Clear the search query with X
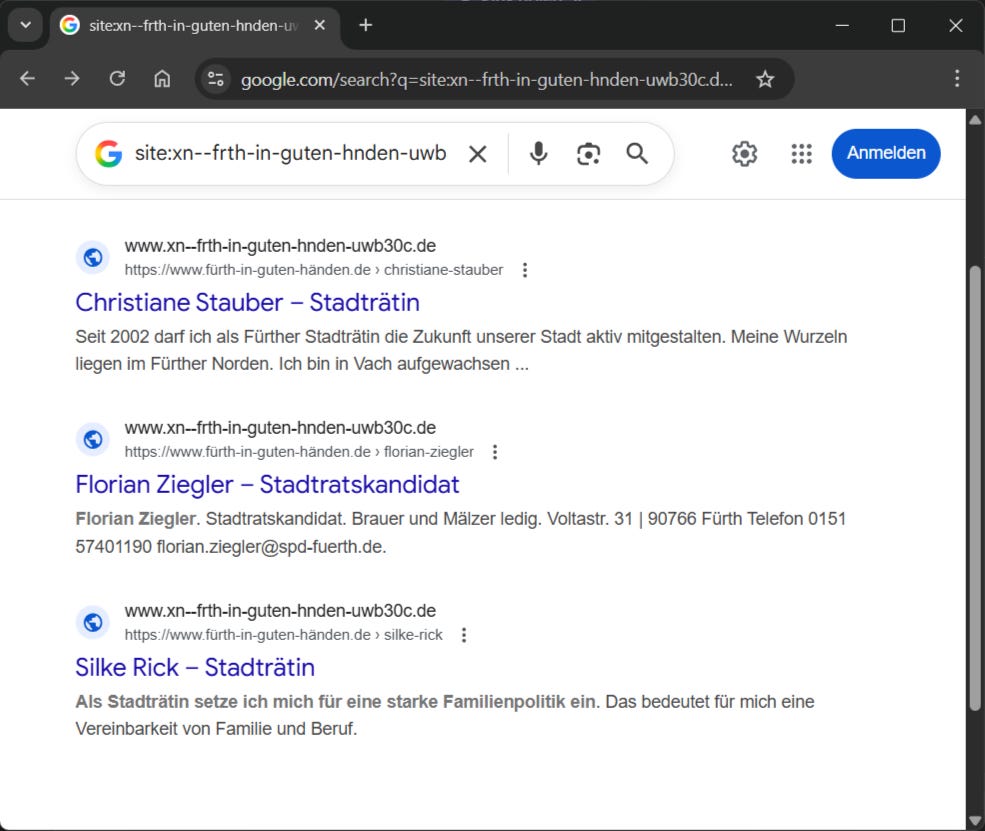 pyautogui.click(x=477, y=154)
